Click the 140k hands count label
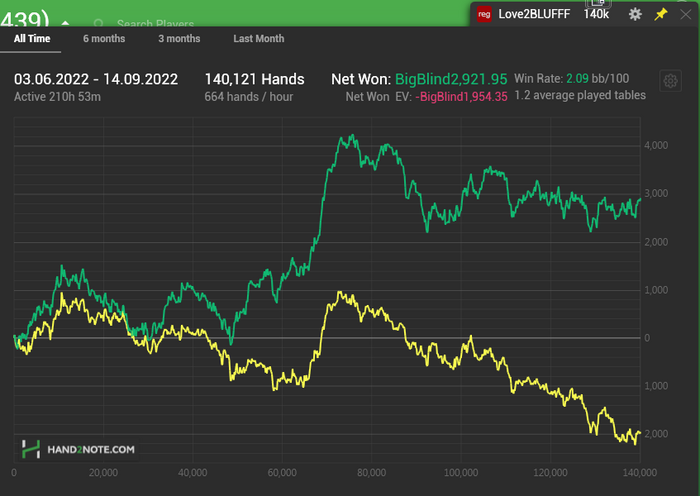This screenshot has height=496, width=700. [596, 14]
